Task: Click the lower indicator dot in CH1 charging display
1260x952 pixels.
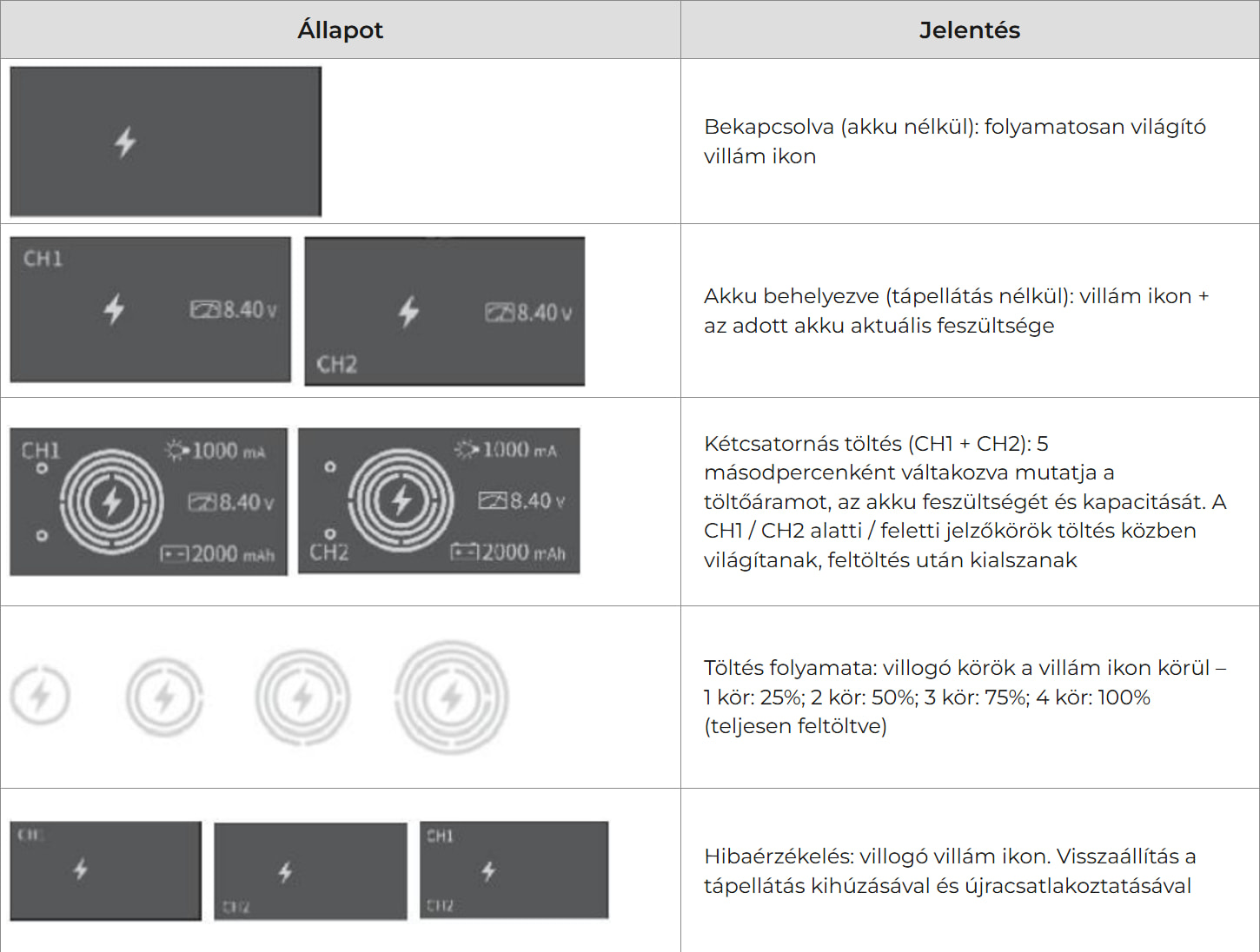Action: [42, 536]
